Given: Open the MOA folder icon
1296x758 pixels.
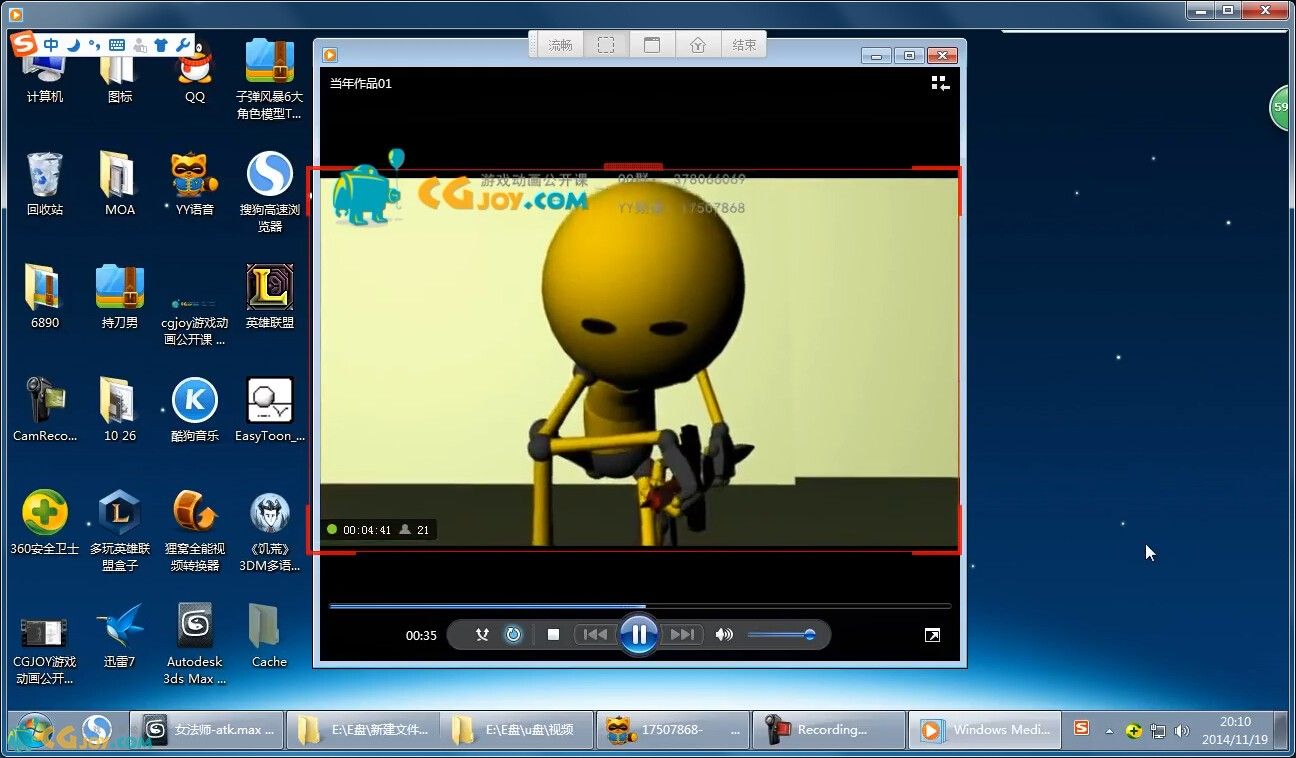Looking at the screenshot, I should [x=120, y=184].
